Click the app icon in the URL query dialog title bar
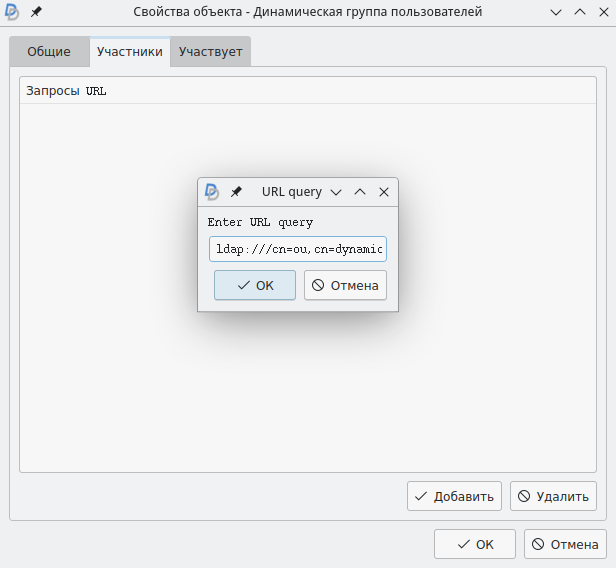The image size is (616, 568). [211, 192]
